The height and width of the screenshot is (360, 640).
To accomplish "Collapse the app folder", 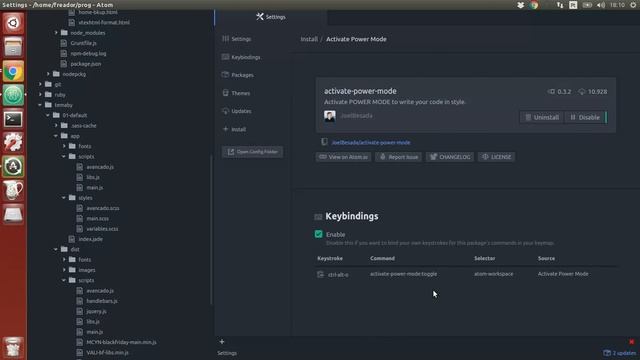I will coord(56,136).
